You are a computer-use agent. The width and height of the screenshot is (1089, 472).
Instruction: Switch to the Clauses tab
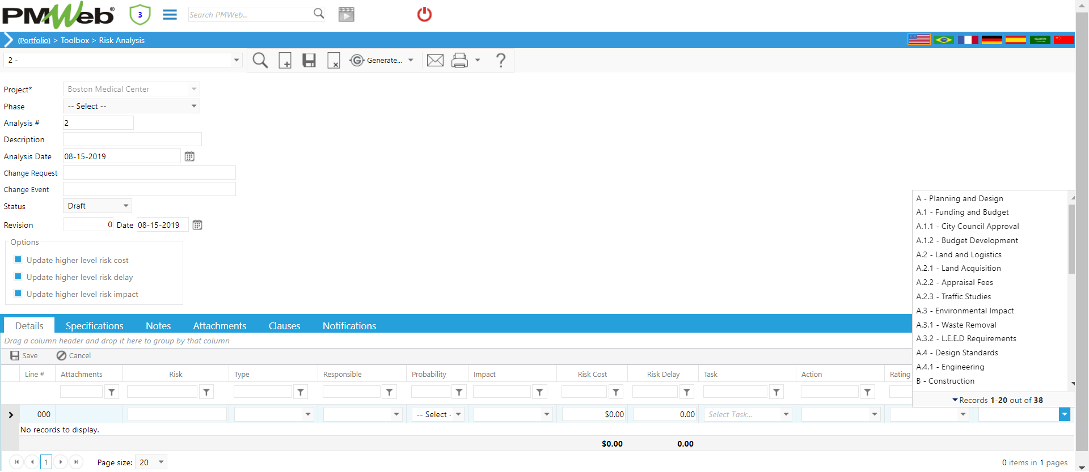284,326
